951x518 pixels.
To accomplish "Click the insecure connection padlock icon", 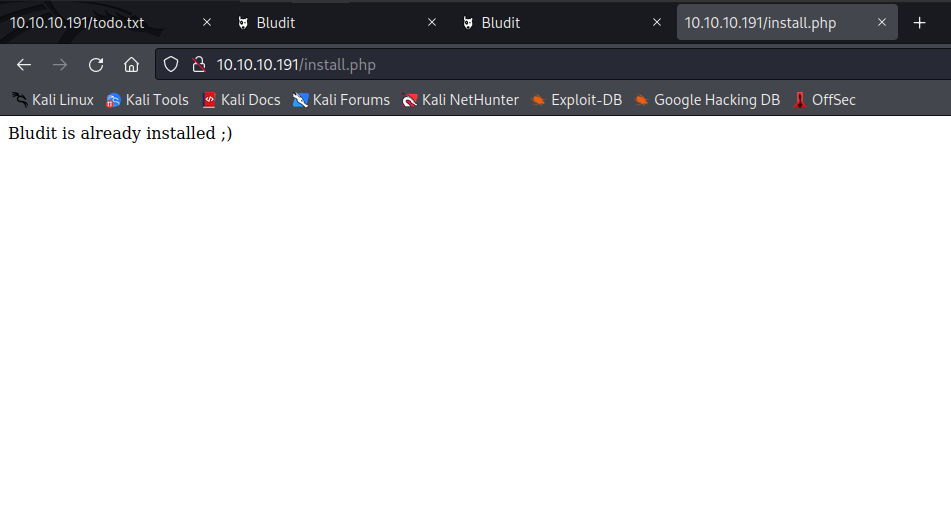I will click(198, 65).
